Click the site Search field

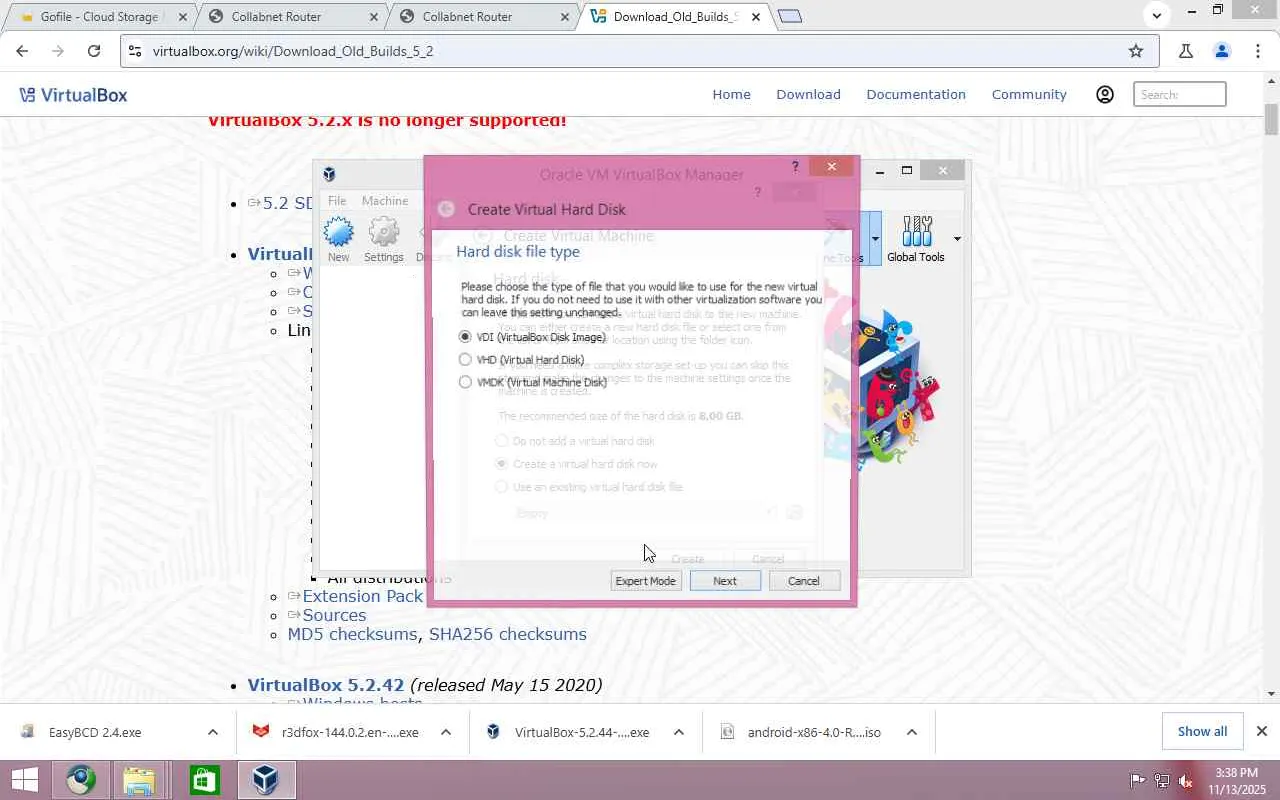(x=1180, y=95)
